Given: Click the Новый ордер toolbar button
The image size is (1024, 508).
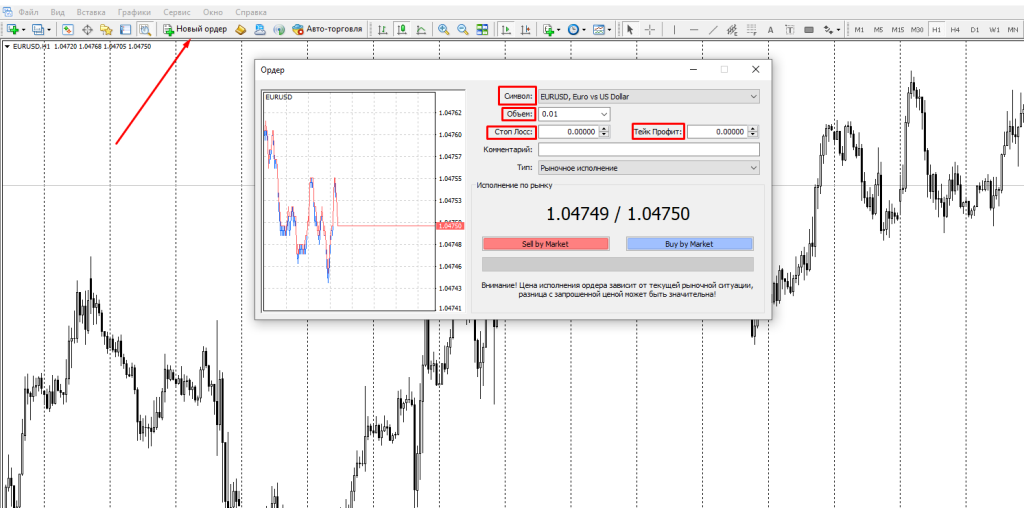Looking at the screenshot, I should coord(195,29).
